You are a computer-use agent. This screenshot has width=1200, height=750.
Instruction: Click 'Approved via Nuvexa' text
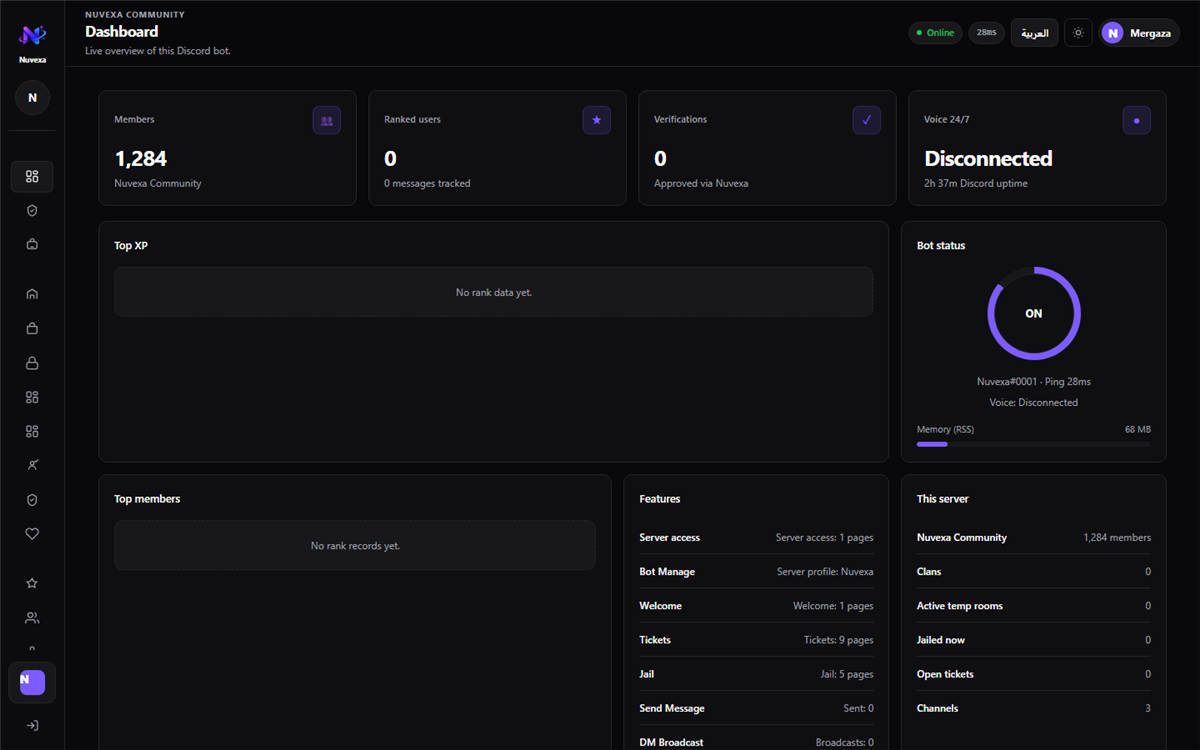coord(701,184)
